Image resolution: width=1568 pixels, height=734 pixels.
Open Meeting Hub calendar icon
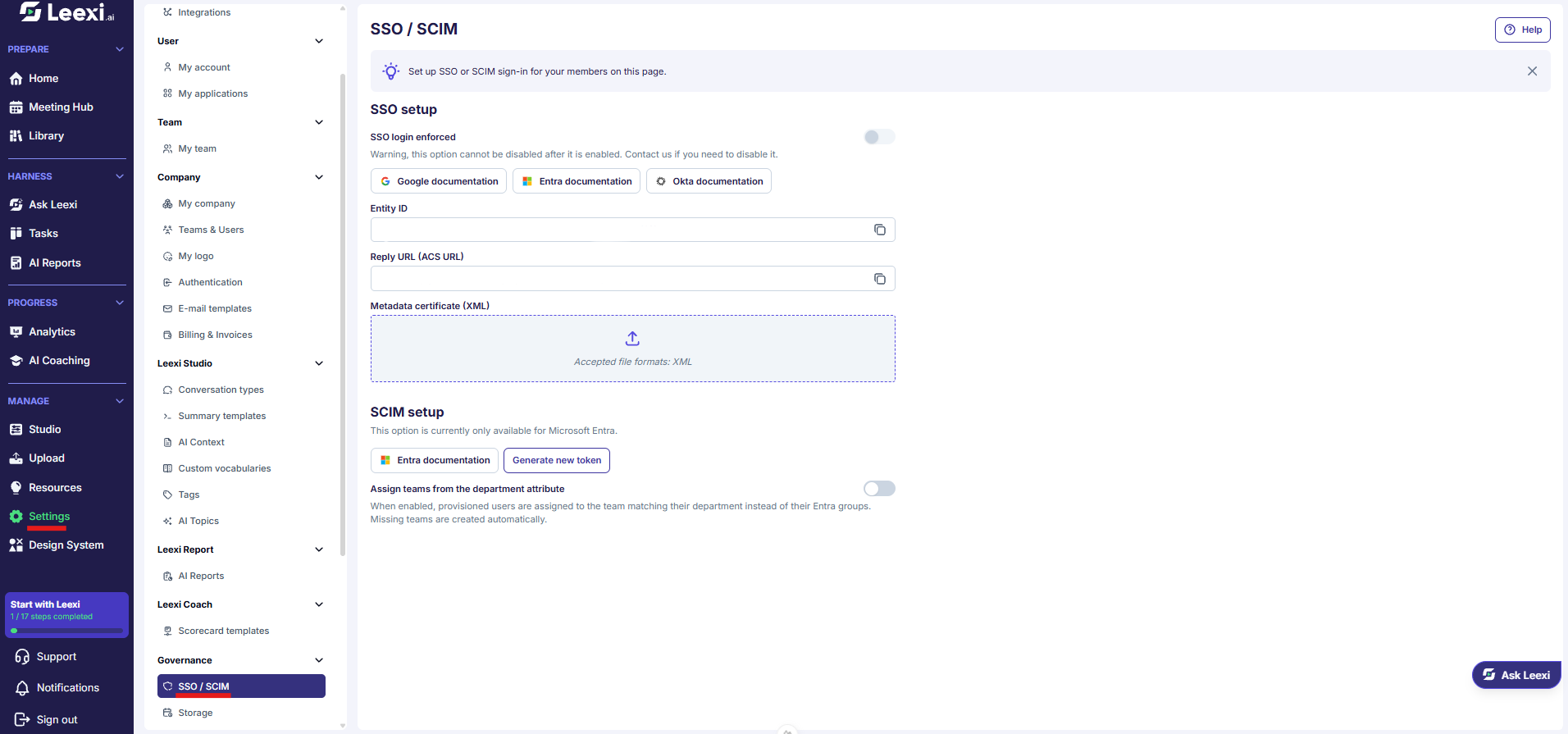click(16, 107)
